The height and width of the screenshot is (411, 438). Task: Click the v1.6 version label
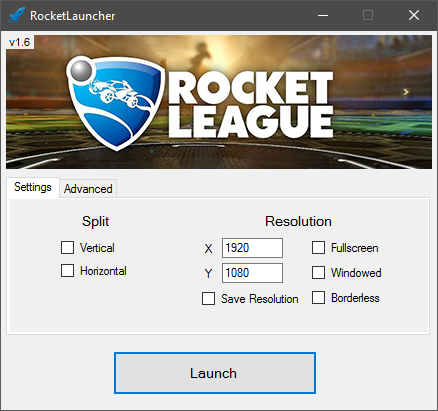pos(20,42)
